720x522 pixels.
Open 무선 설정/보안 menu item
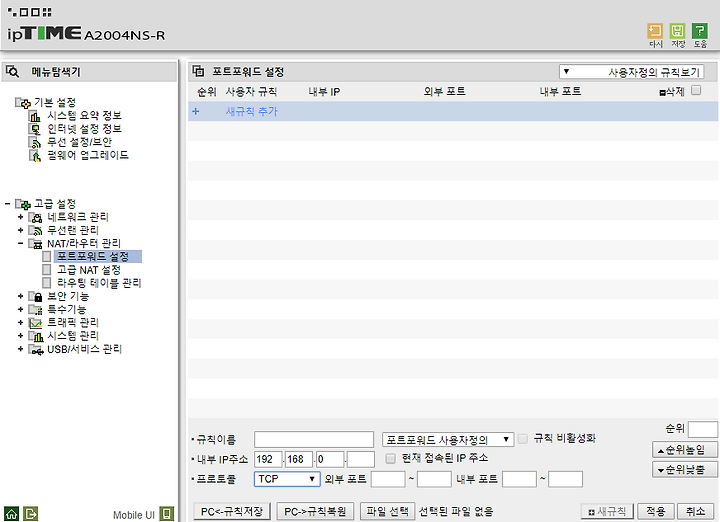click(x=79, y=142)
